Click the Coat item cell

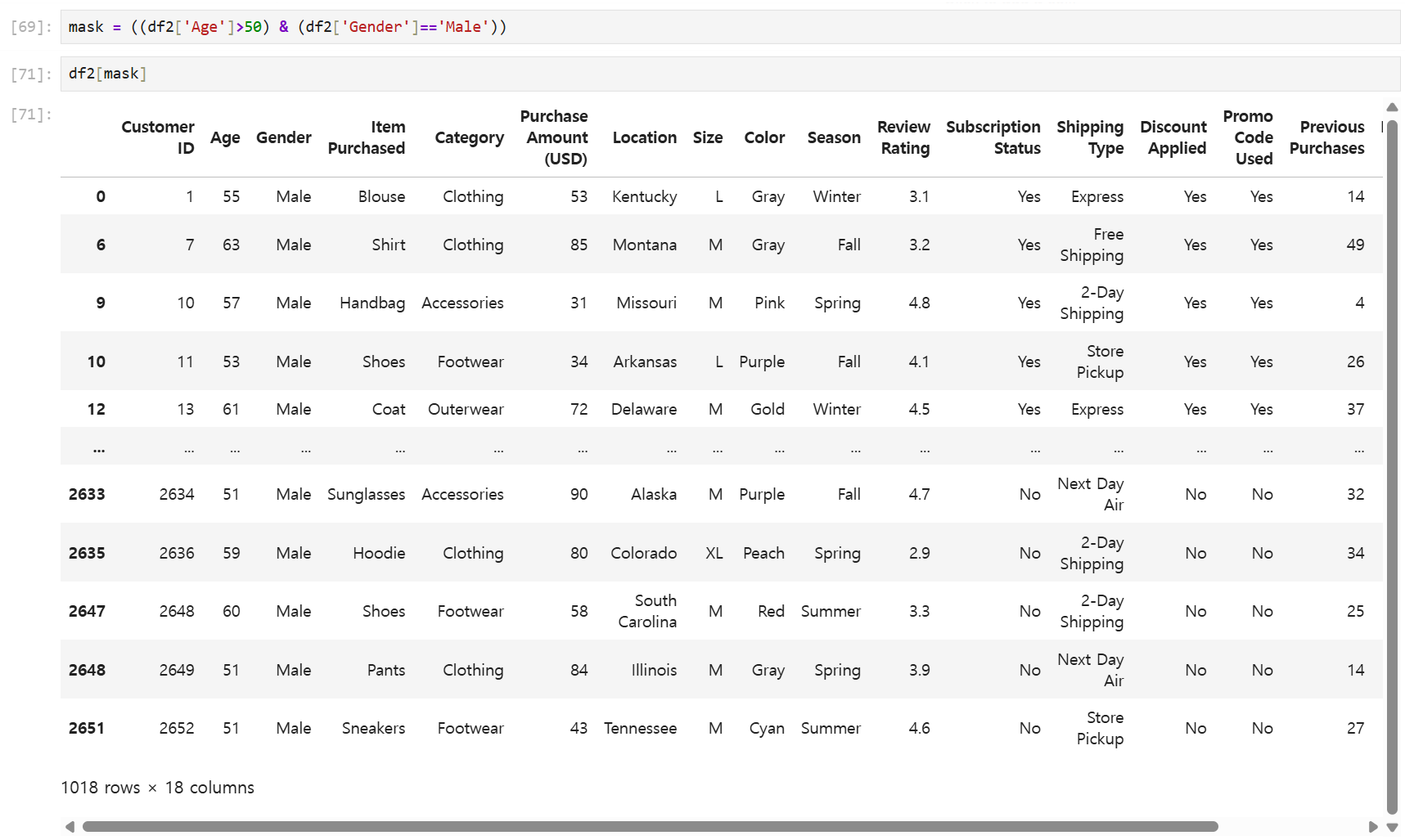tap(389, 409)
